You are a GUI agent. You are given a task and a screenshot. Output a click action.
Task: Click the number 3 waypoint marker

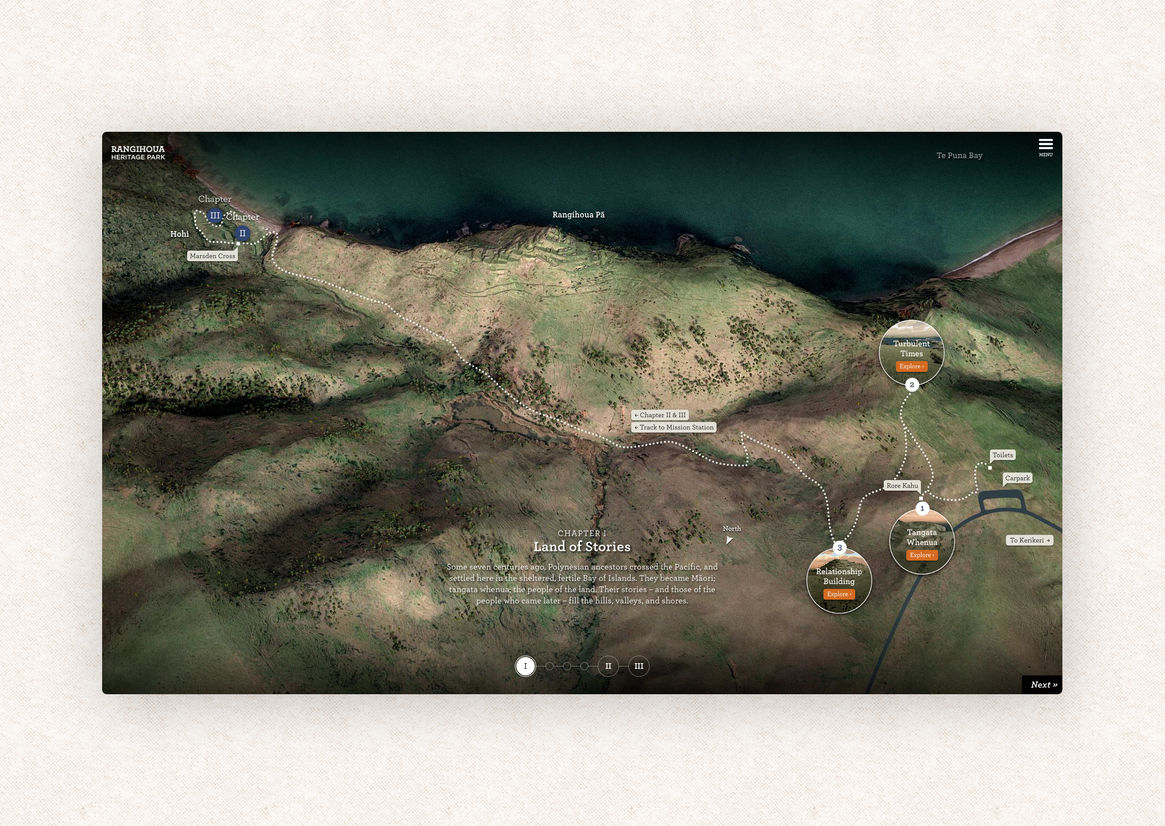click(x=839, y=548)
